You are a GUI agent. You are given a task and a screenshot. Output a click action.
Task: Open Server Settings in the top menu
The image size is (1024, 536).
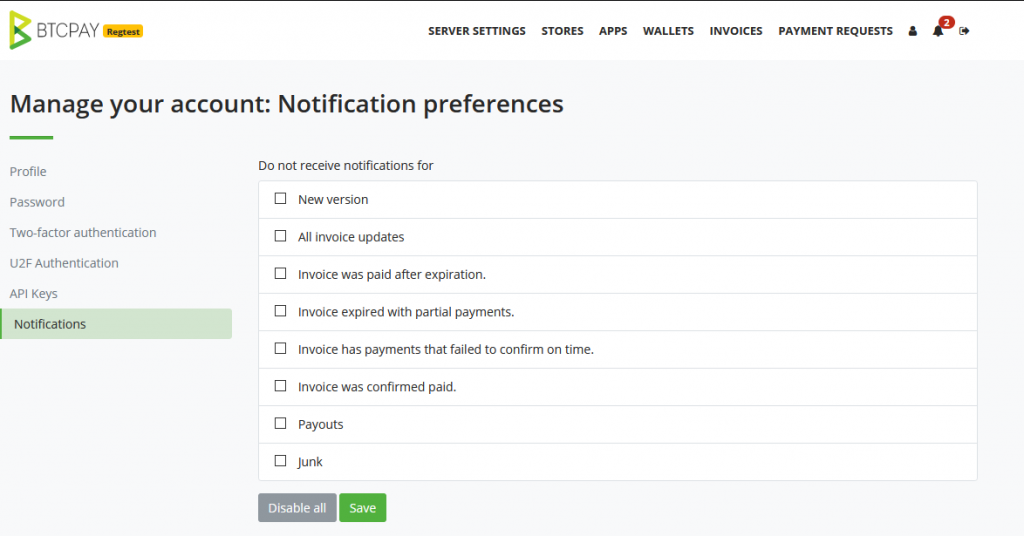click(477, 31)
